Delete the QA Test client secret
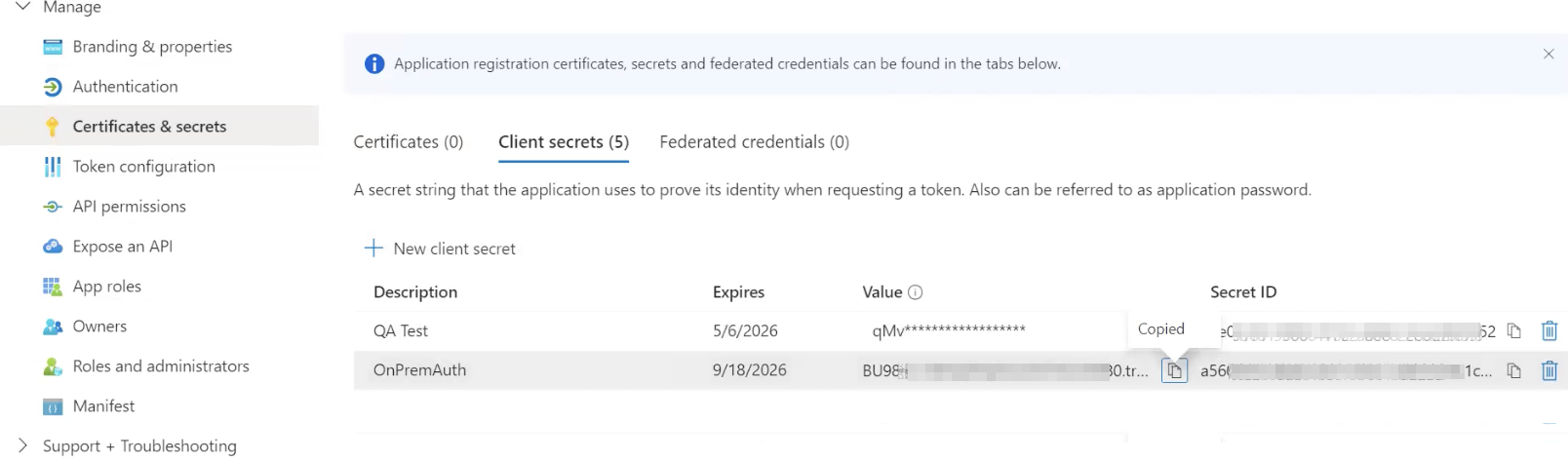 (x=1548, y=331)
